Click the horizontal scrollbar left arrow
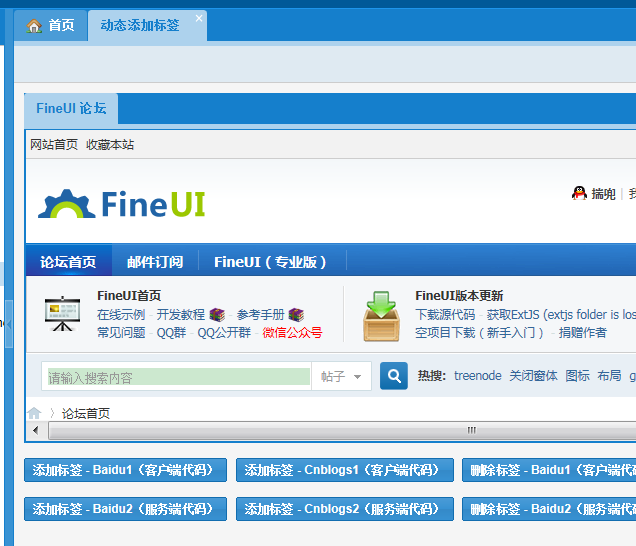Screen dimensions: 636x546 pos(36,430)
